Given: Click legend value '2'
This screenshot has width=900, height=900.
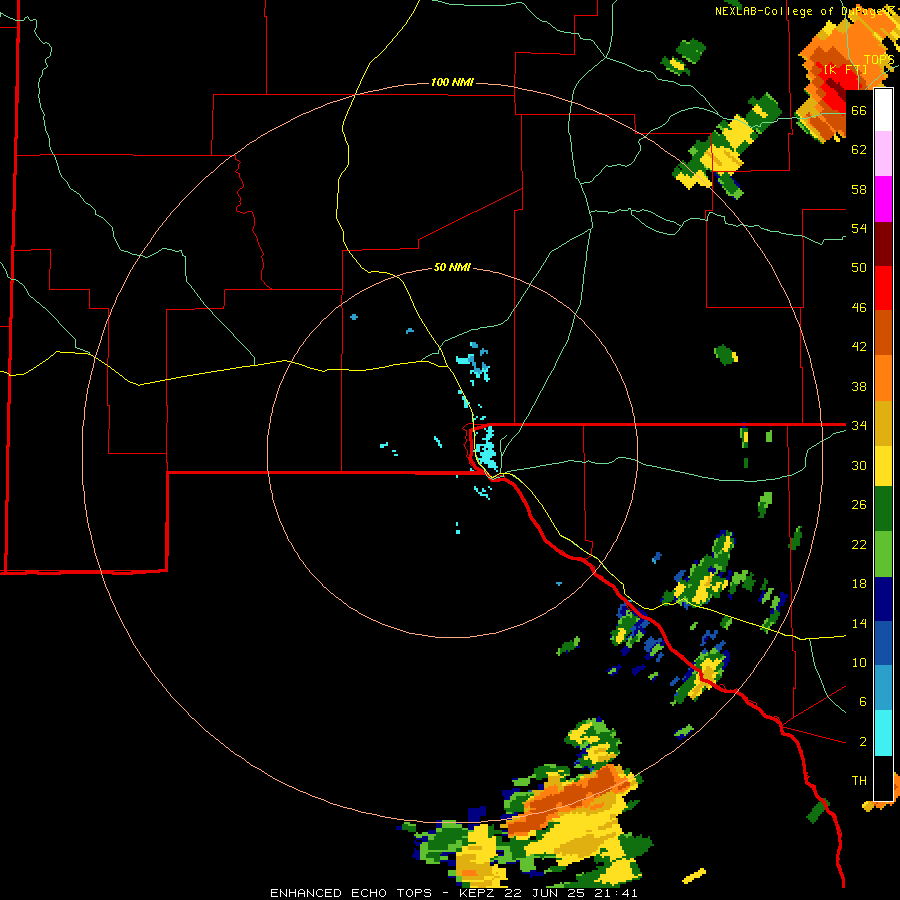Looking at the screenshot, I should click(x=863, y=741).
